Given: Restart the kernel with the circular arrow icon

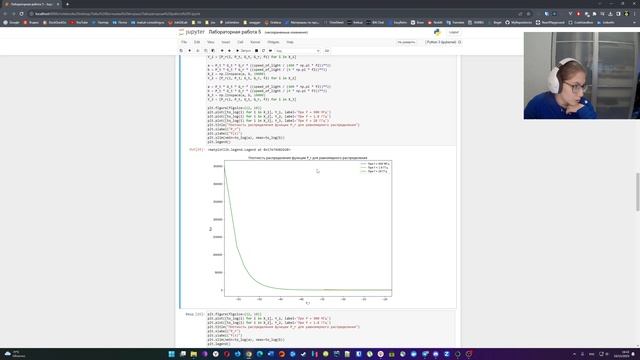Looking at the screenshot, I should point(263,51).
